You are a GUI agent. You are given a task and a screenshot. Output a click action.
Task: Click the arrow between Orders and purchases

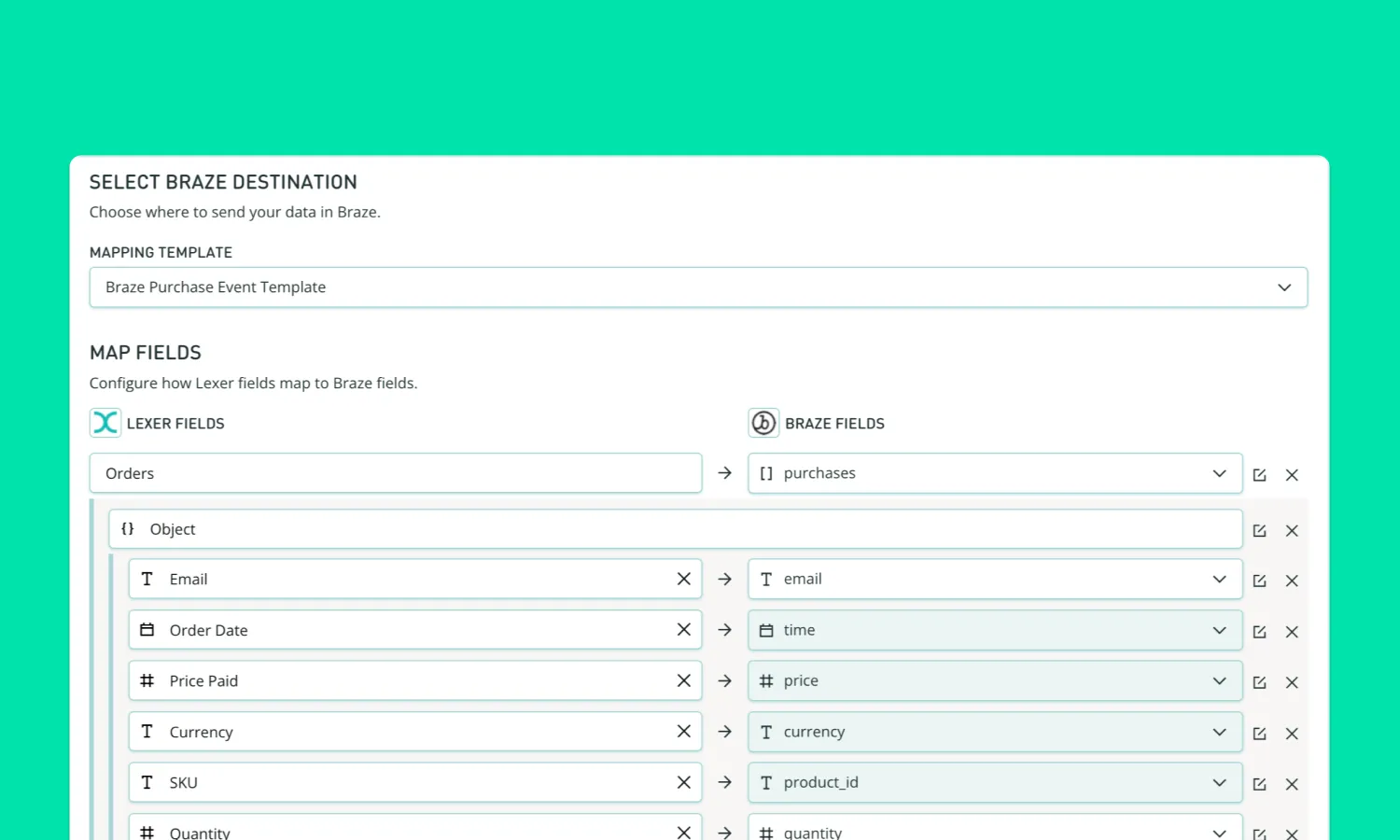[x=724, y=473]
